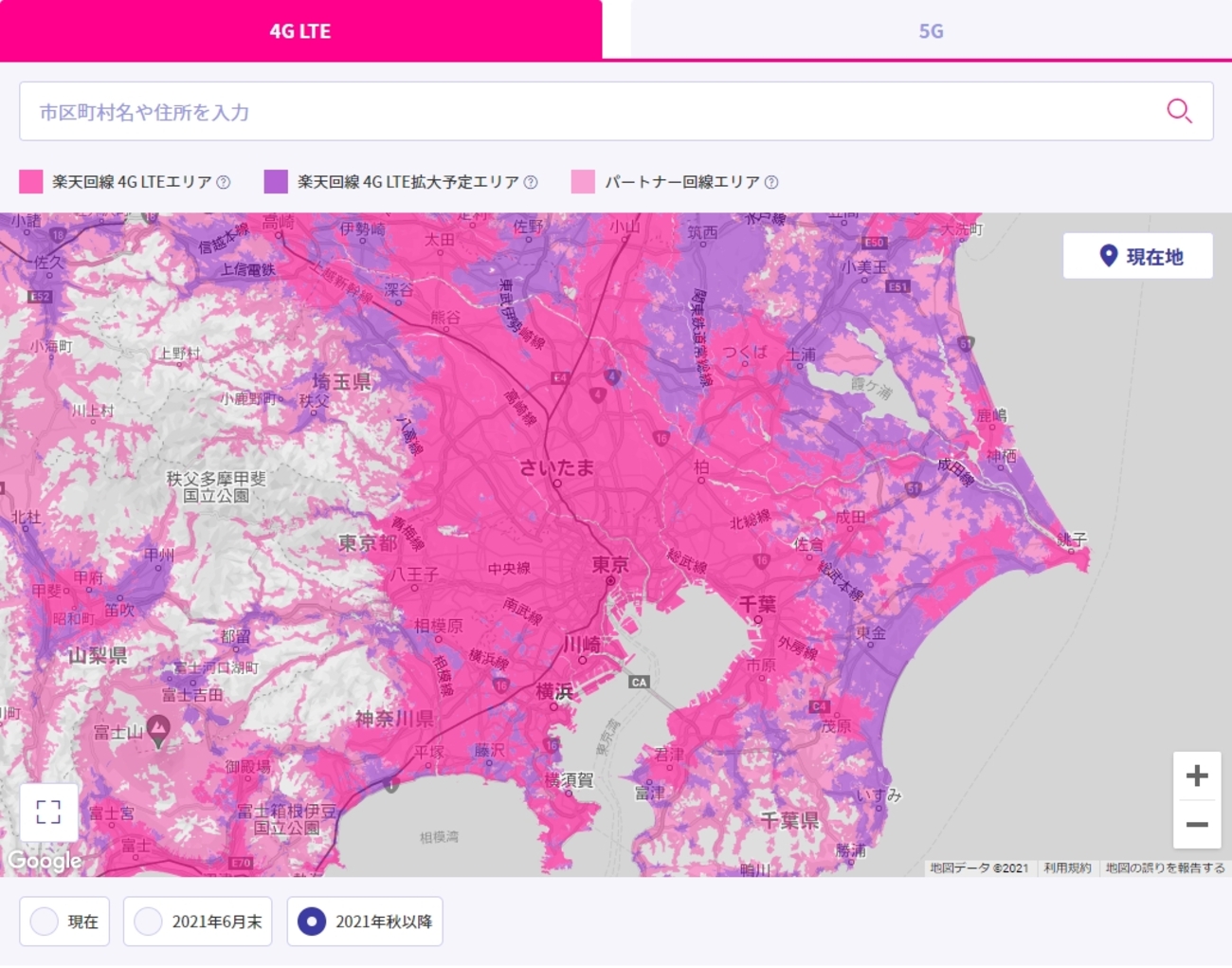Image resolution: width=1232 pixels, height=968 pixels.
Task: Select the 現在 radio option
Action: click(x=64, y=922)
